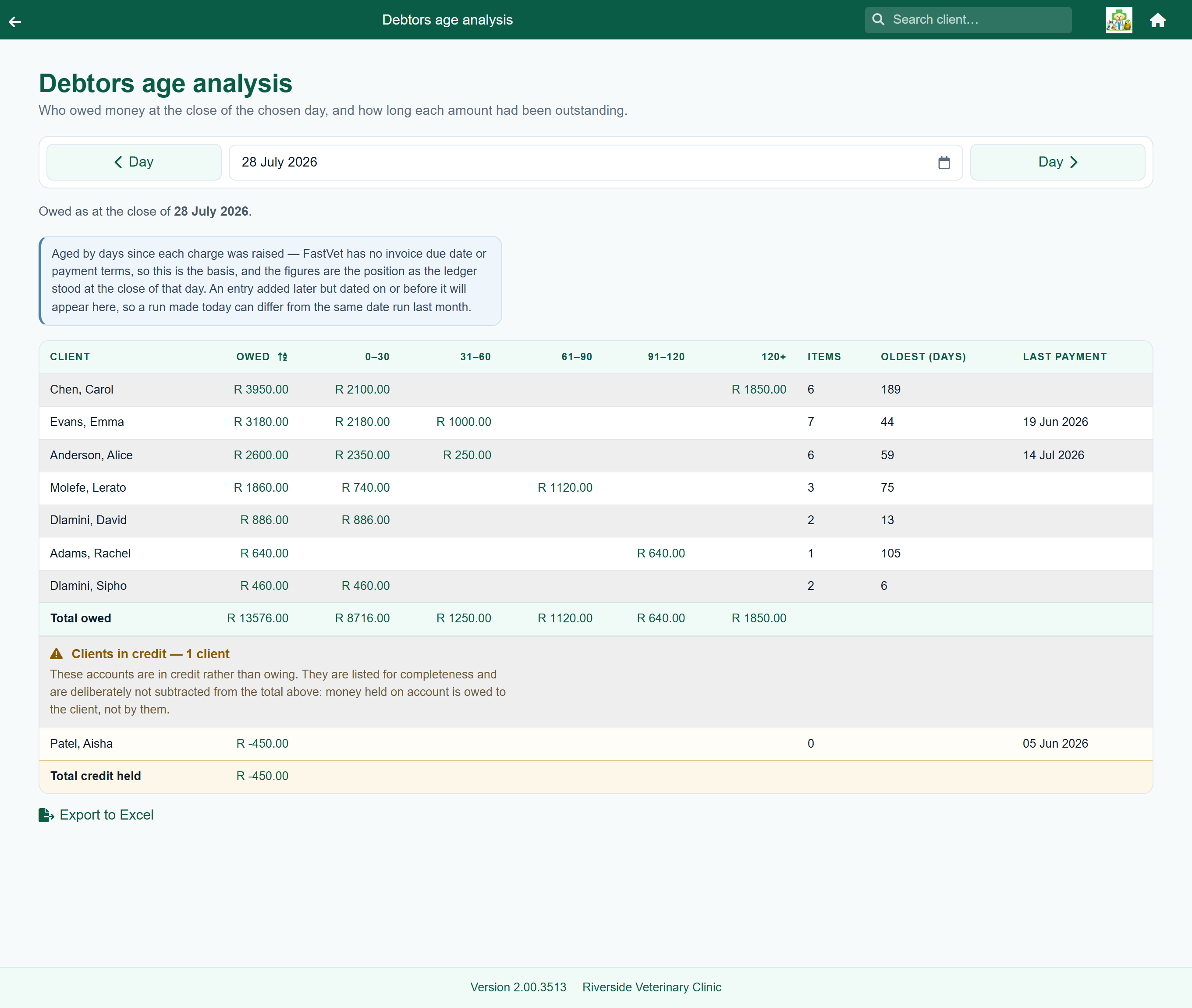Open the Anderson, Alice client row
This screenshot has width=1192, height=1008.
tap(596, 455)
